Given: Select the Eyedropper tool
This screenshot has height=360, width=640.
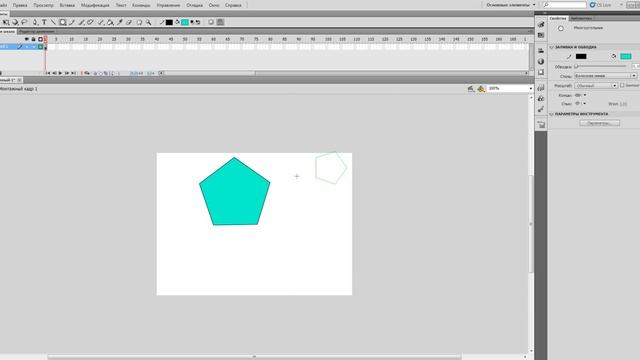Looking at the screenshot, I should (x=120, y=22).
